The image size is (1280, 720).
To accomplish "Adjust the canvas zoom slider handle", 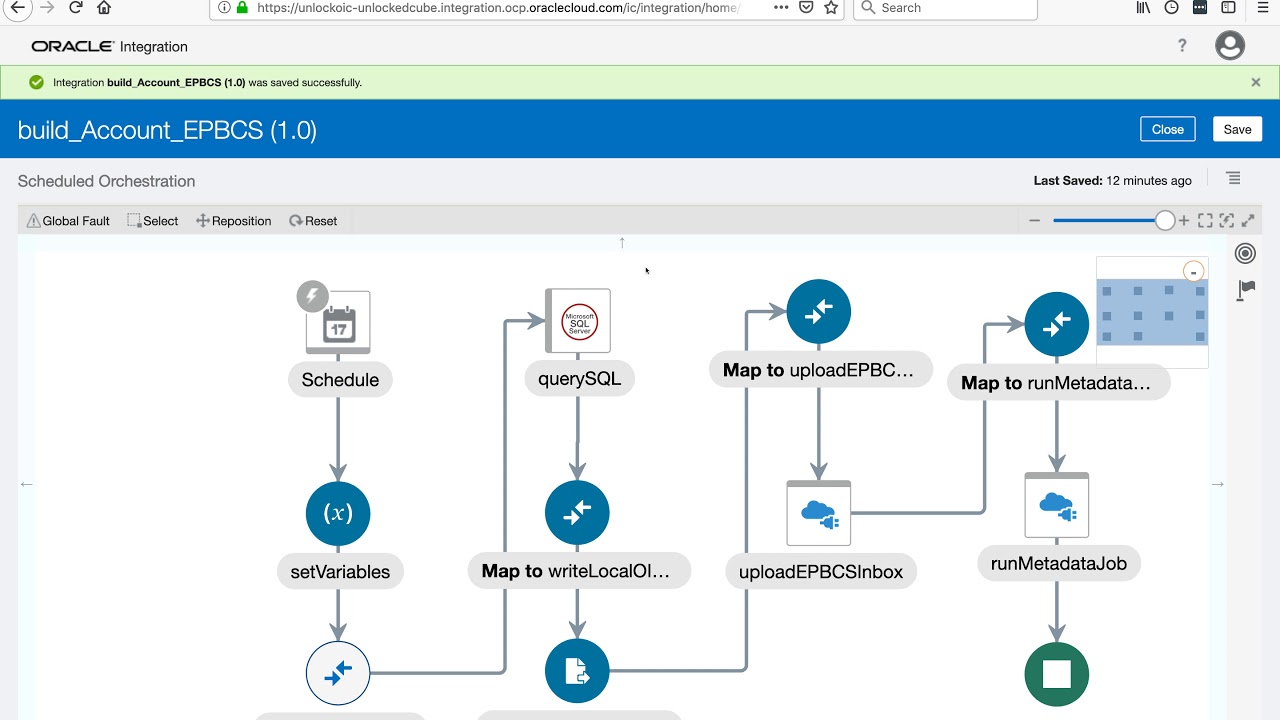I will [x=1165, y=221].
